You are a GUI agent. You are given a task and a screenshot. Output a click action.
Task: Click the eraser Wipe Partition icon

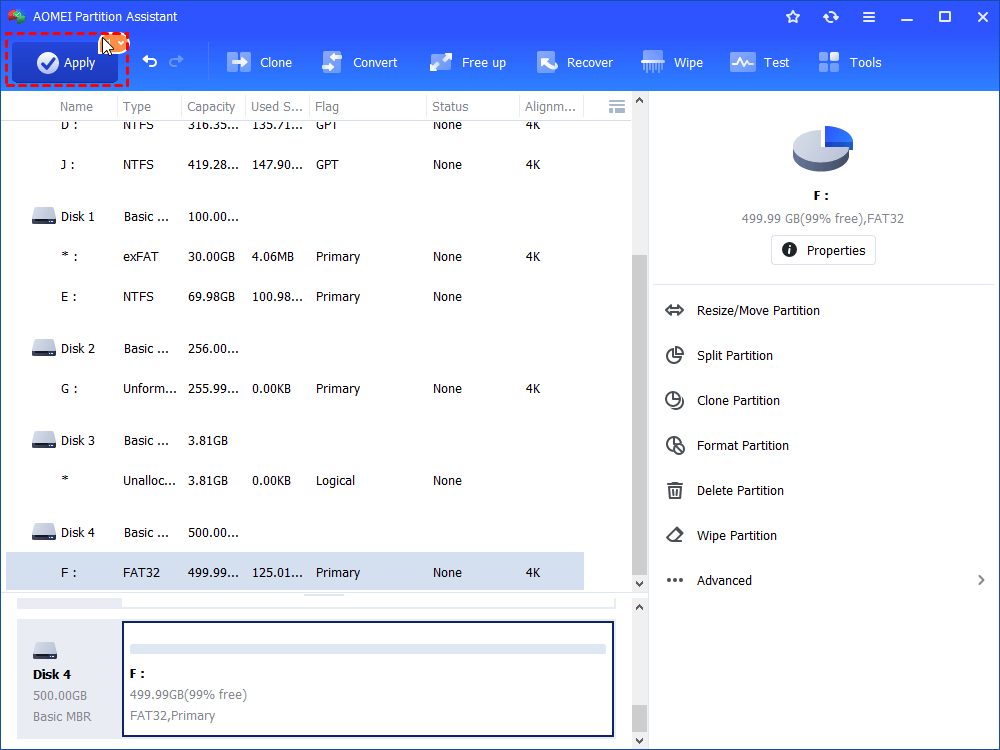[675, 535]
